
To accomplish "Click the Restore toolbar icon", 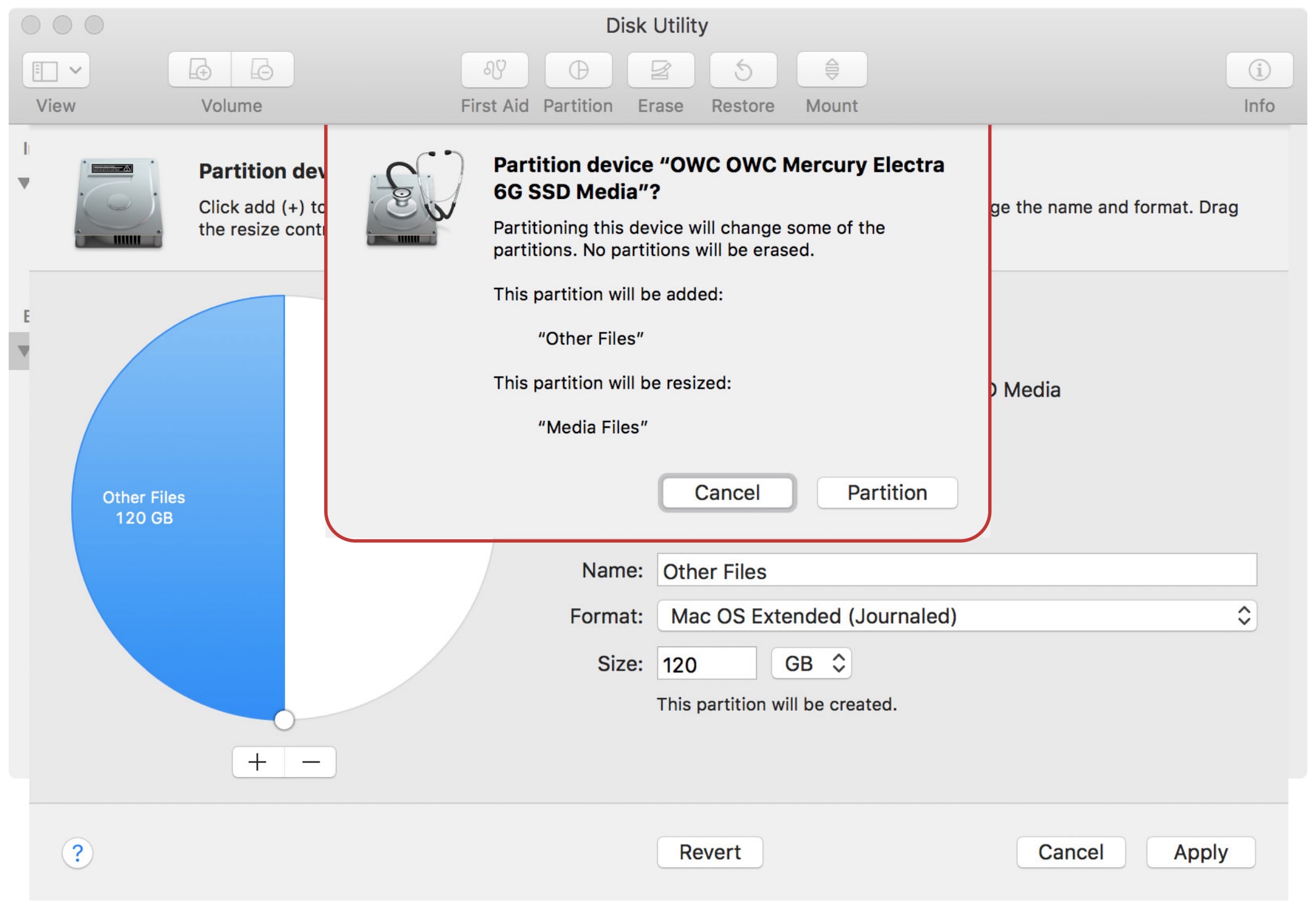I will coord(743,70).
